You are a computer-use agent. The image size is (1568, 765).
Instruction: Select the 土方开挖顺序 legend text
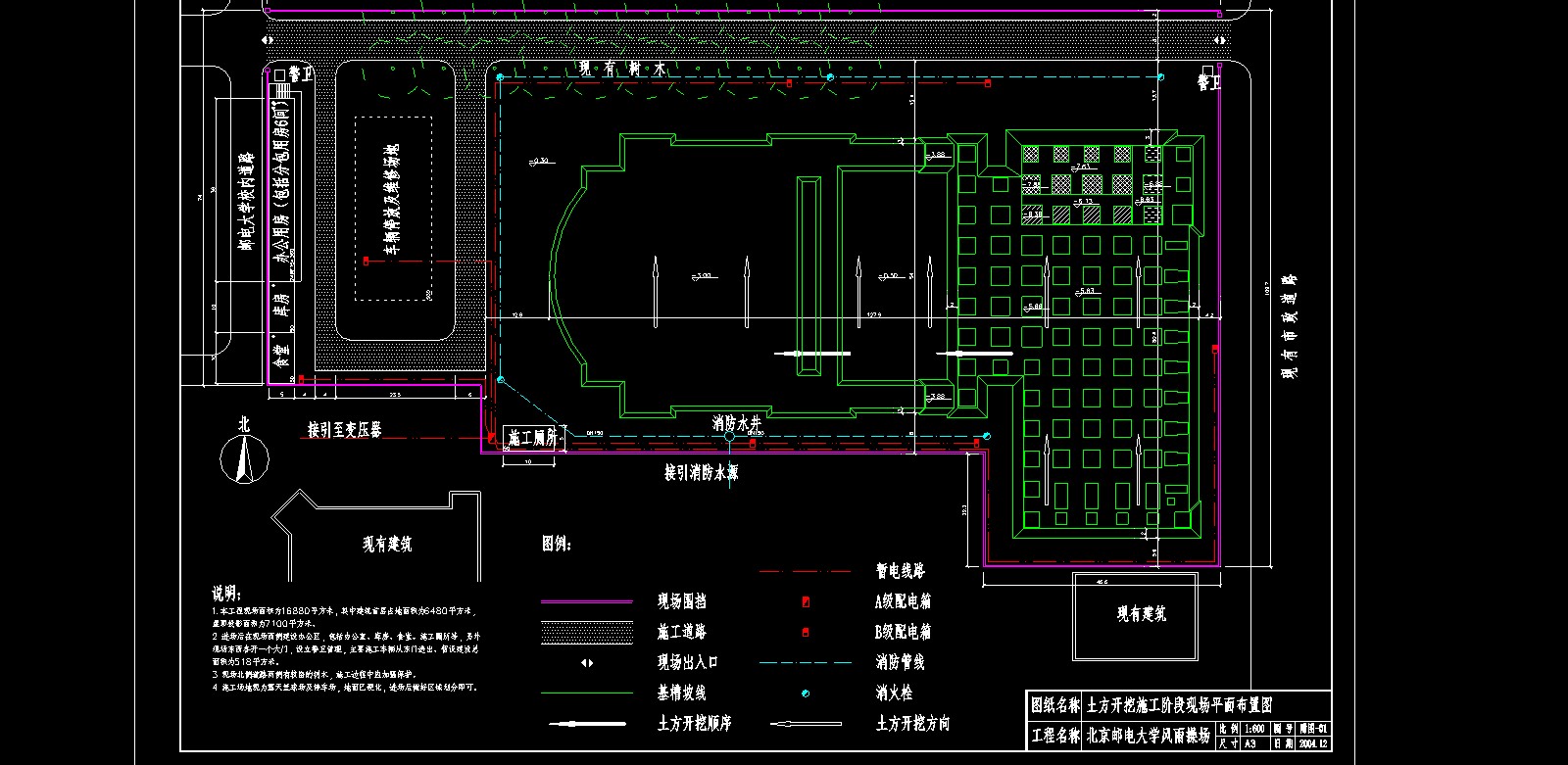click(694, 724)
